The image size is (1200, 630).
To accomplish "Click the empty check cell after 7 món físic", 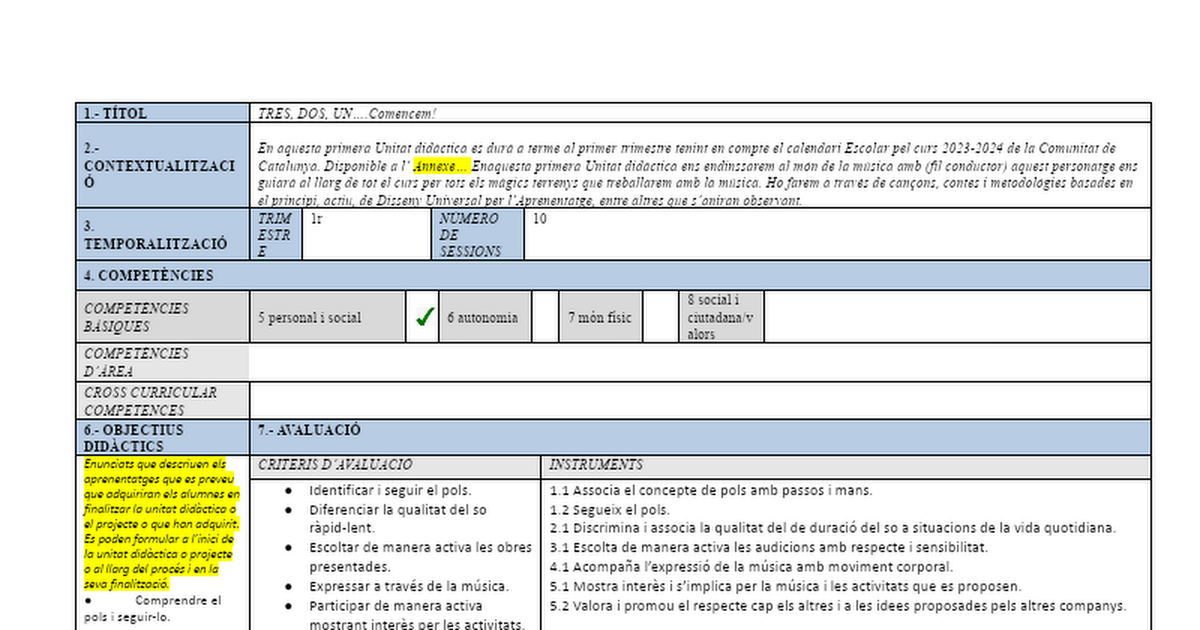I will pos(661,317).
